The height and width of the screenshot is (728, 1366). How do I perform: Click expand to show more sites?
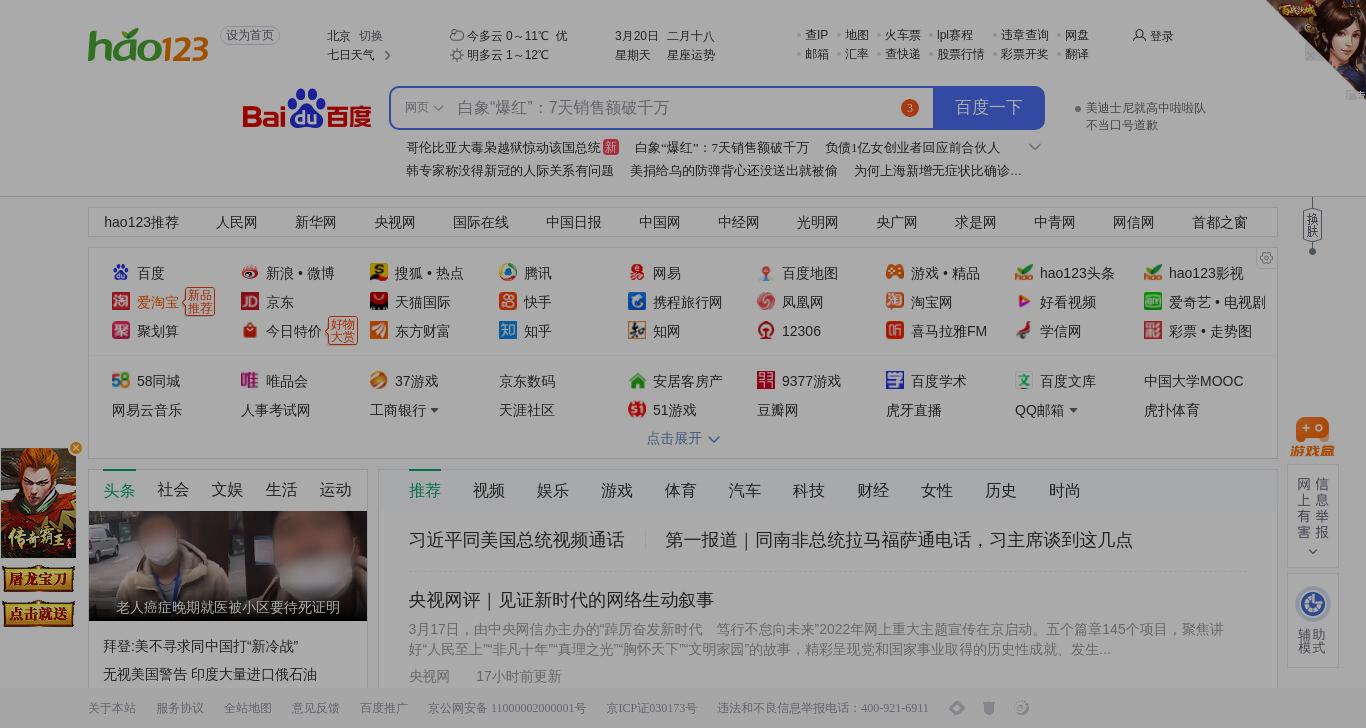(x=683, y=438)
